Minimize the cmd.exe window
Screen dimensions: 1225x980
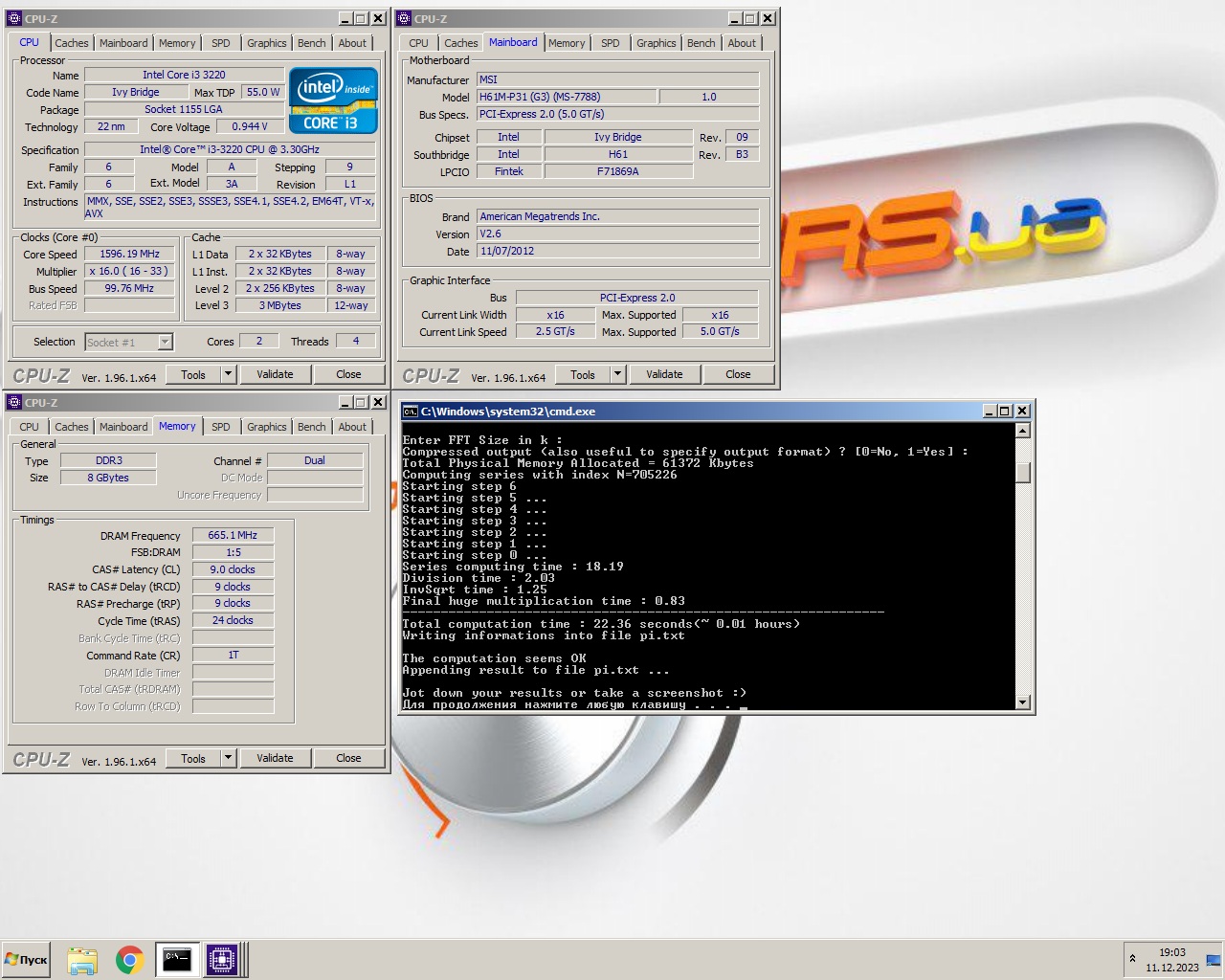990,411
